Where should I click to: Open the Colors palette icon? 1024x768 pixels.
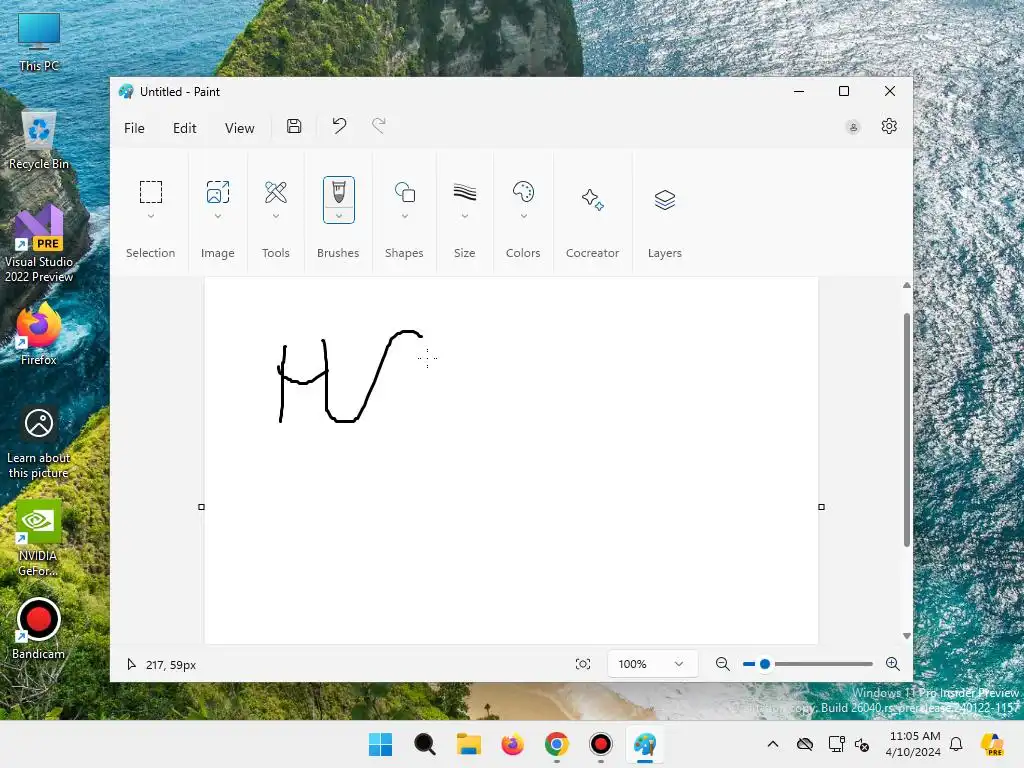523,192
